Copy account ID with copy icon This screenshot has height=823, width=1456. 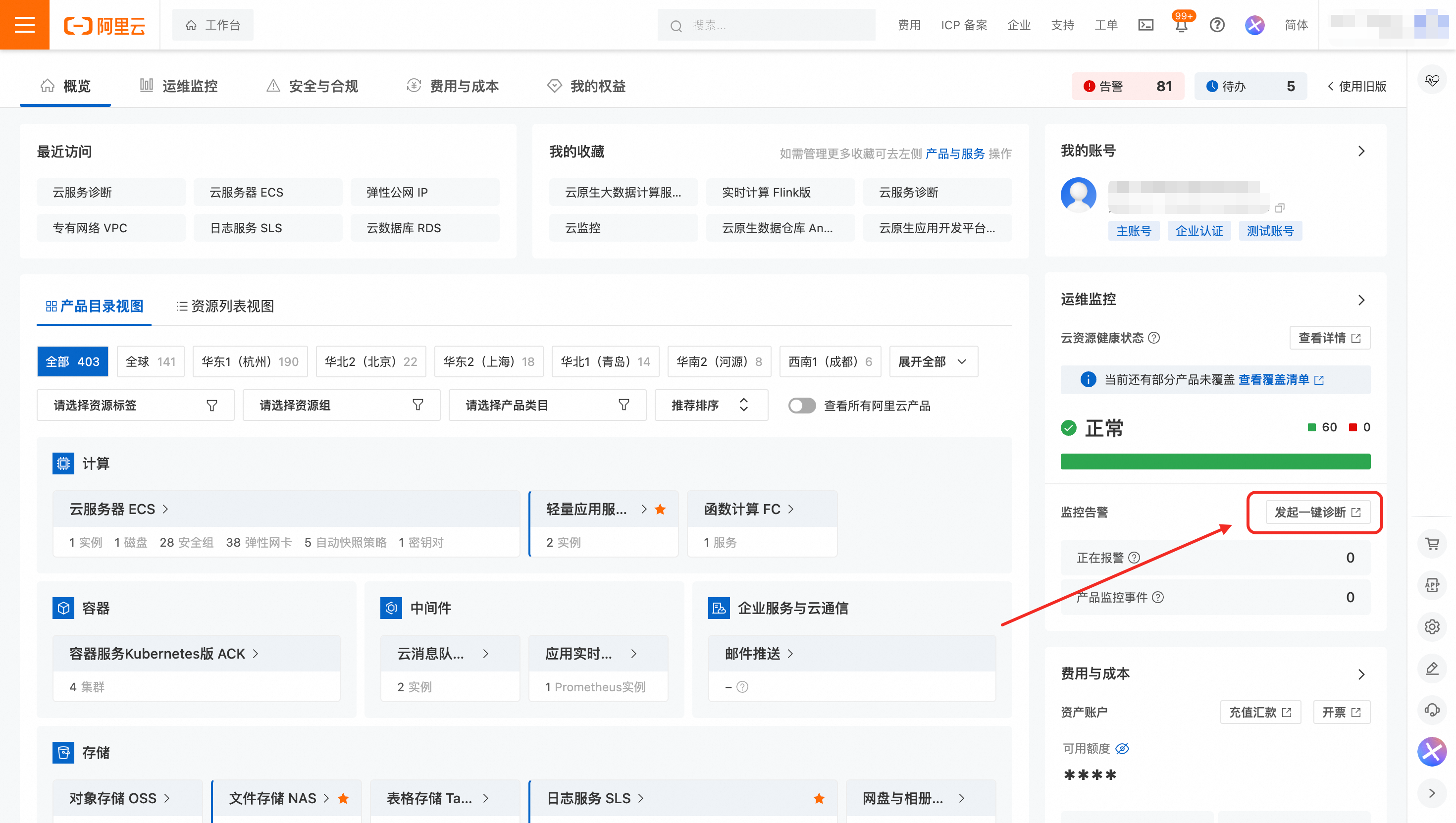1280,208
